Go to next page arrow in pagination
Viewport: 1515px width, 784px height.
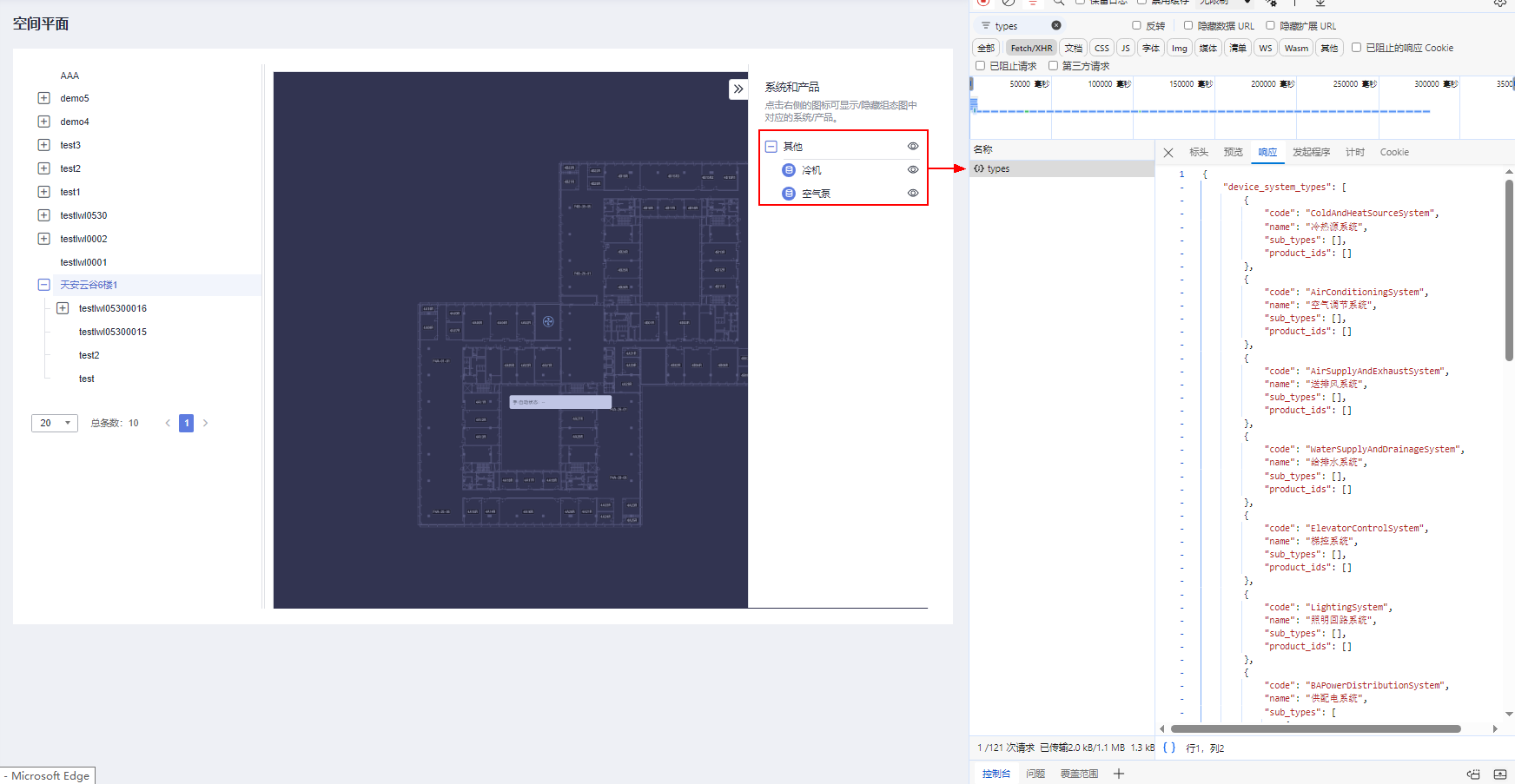pyautogui.click(x=205, y=423)
